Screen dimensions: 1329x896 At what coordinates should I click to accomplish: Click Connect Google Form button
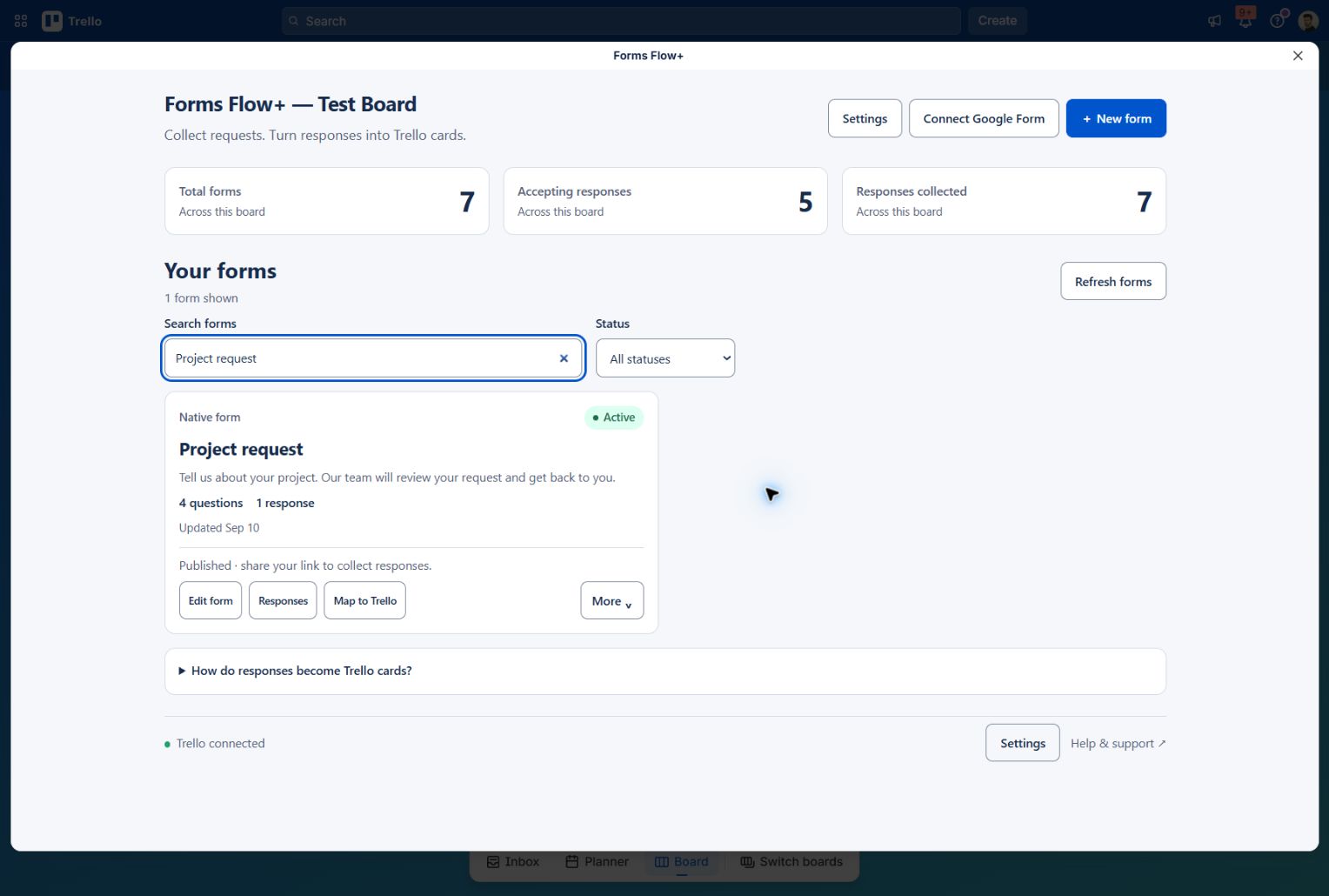pyautogui.click(x=984, y=118)
